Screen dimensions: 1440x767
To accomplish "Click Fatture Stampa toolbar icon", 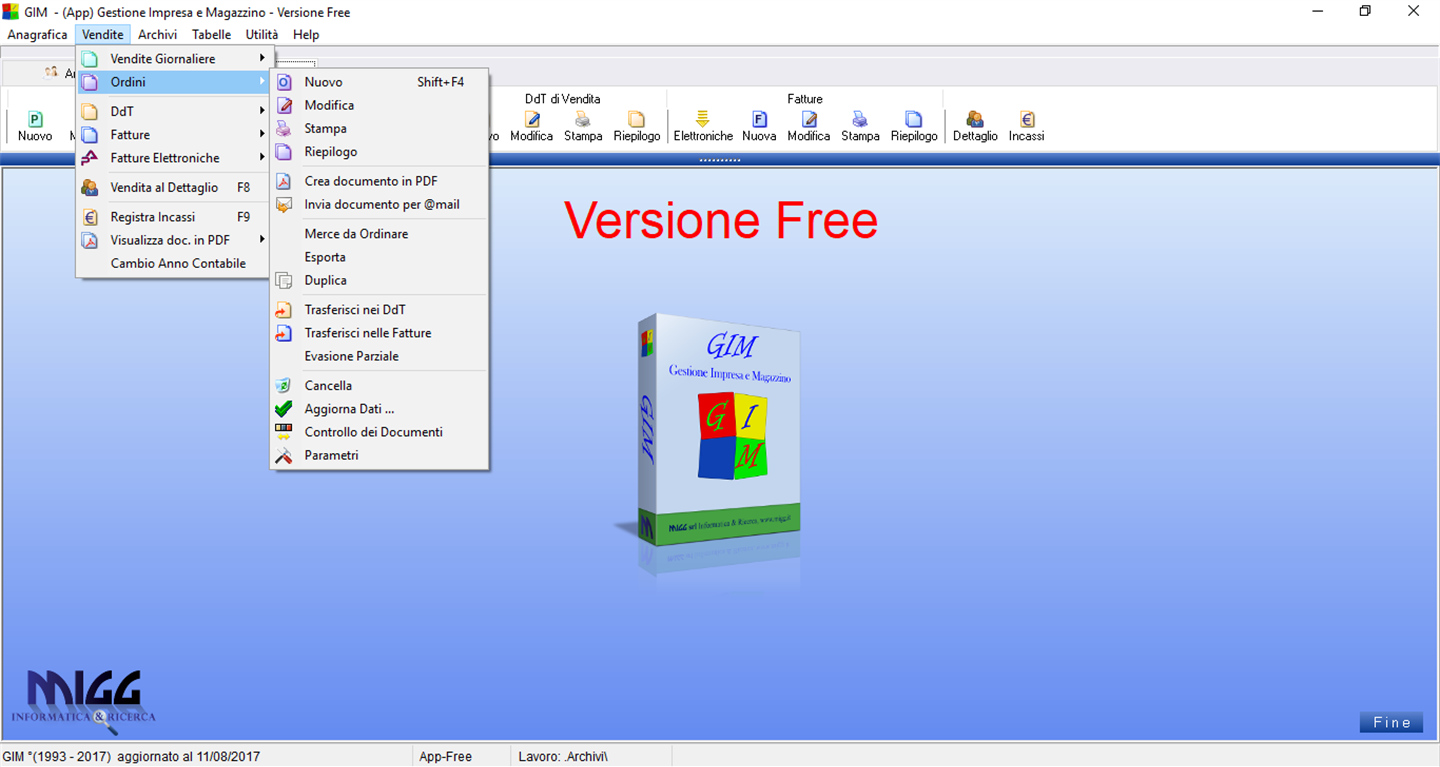I will pos(860,127).
